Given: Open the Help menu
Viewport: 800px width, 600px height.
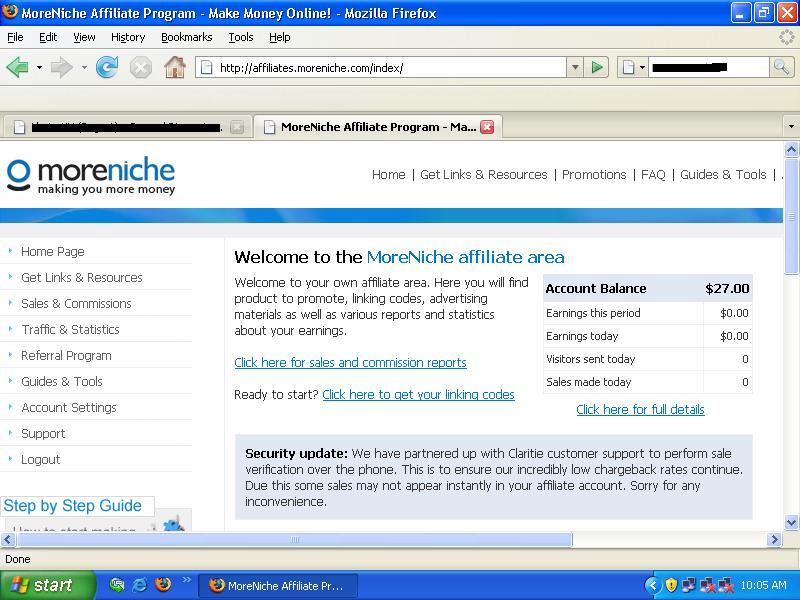Looking at the screenshot, I should (x=280, y=37).
